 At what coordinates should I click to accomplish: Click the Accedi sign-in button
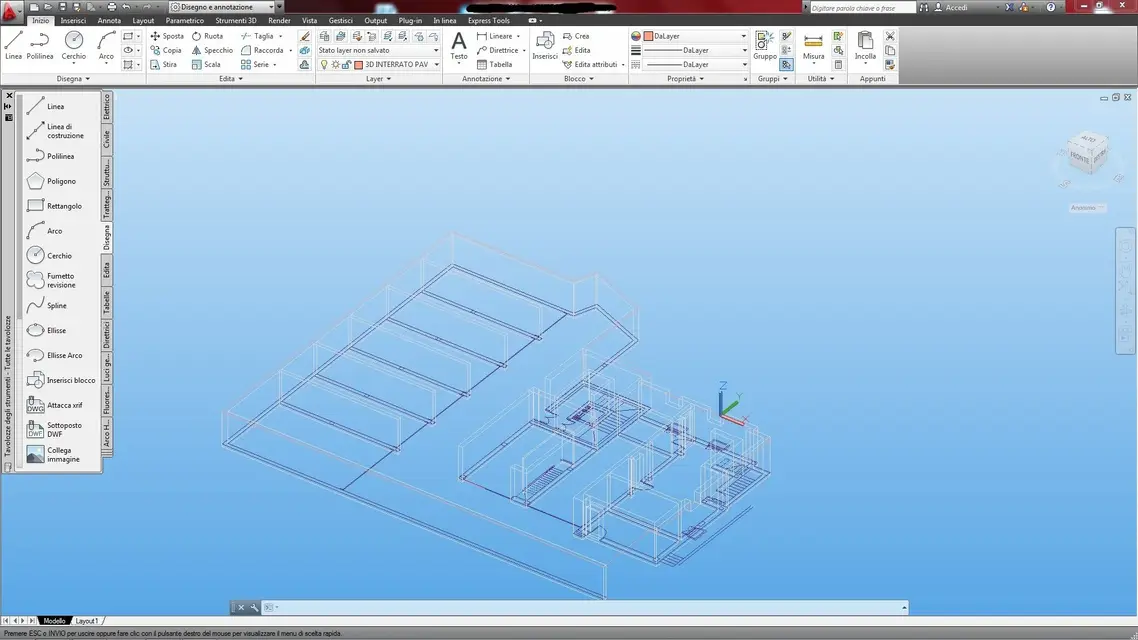point(951,7)
